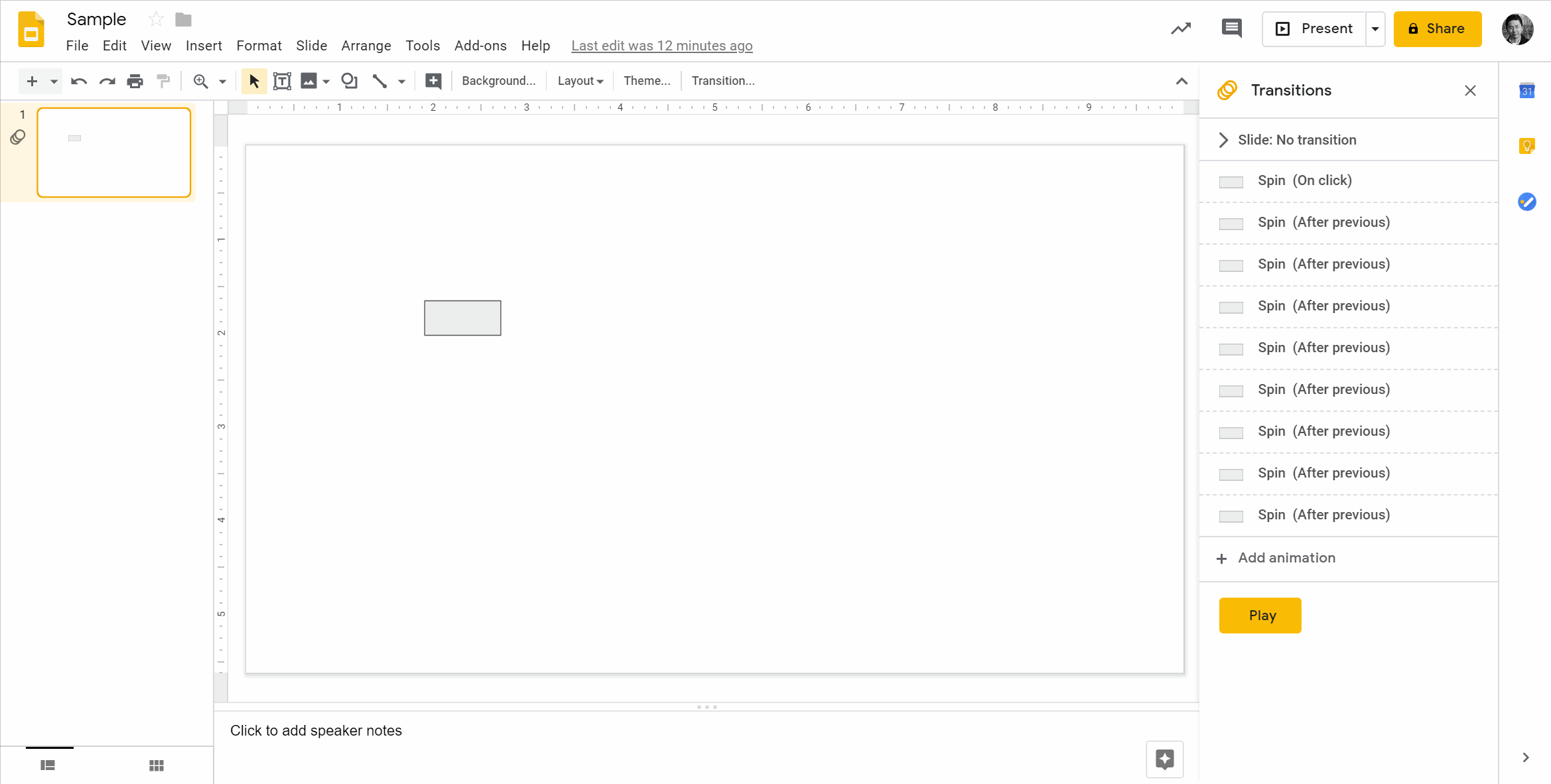Open the Theme picker dropdown
Viewport: 1551px width, 784px height.
pos(648,81)
